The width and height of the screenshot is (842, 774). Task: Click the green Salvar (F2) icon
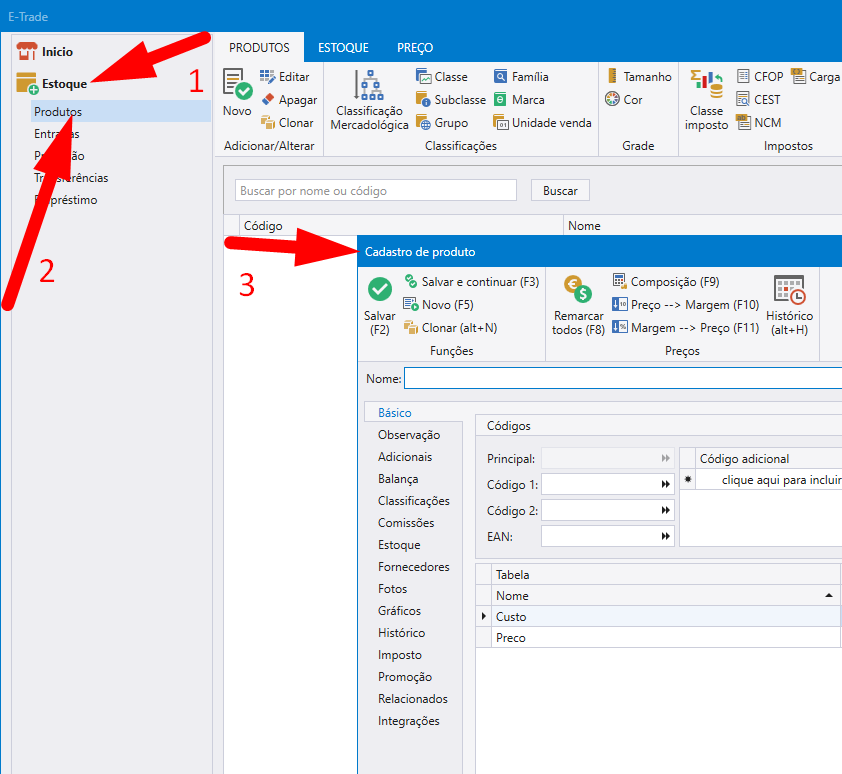[380, 290]
